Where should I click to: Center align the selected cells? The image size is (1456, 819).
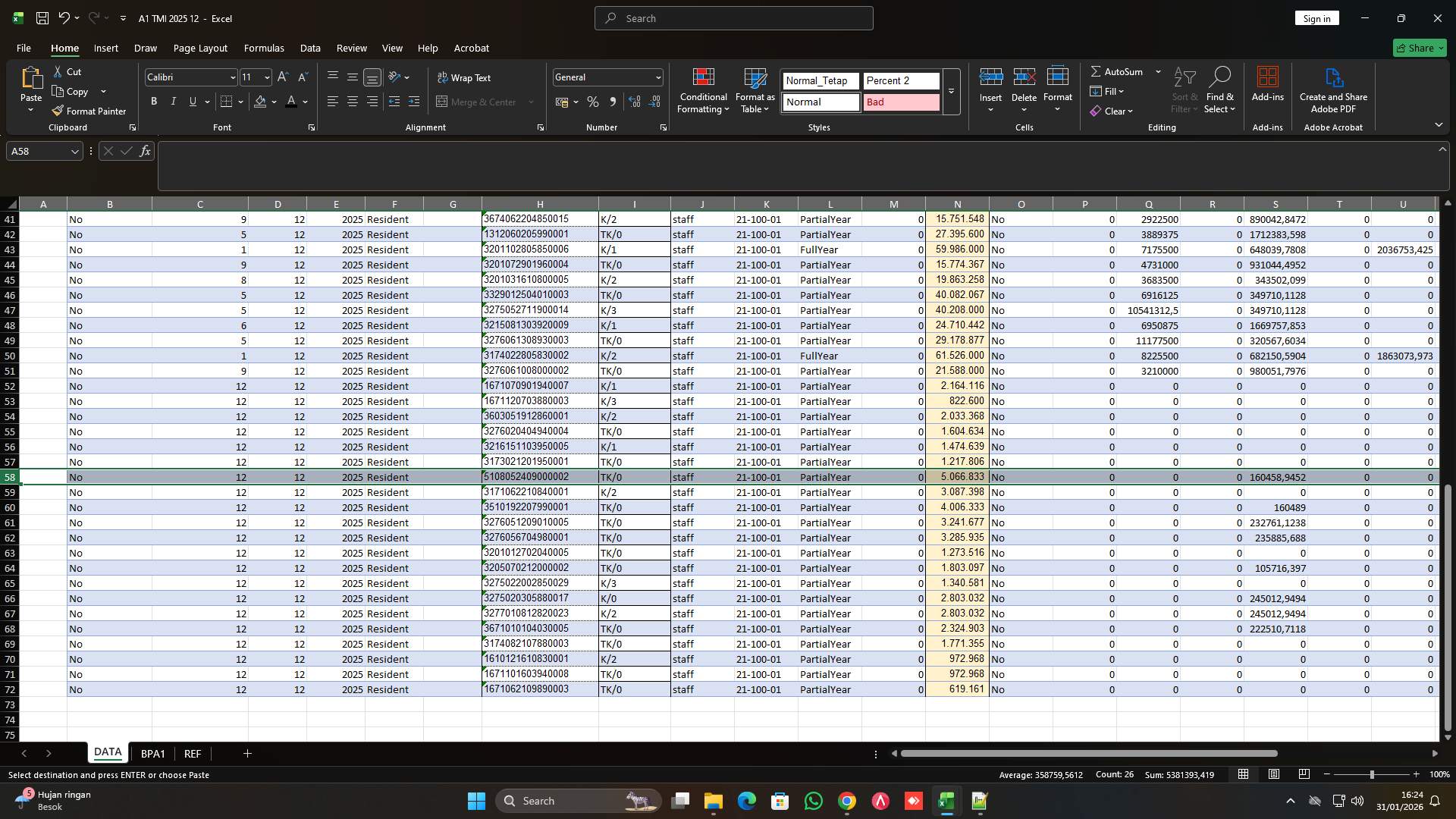[x=352, y=101]
